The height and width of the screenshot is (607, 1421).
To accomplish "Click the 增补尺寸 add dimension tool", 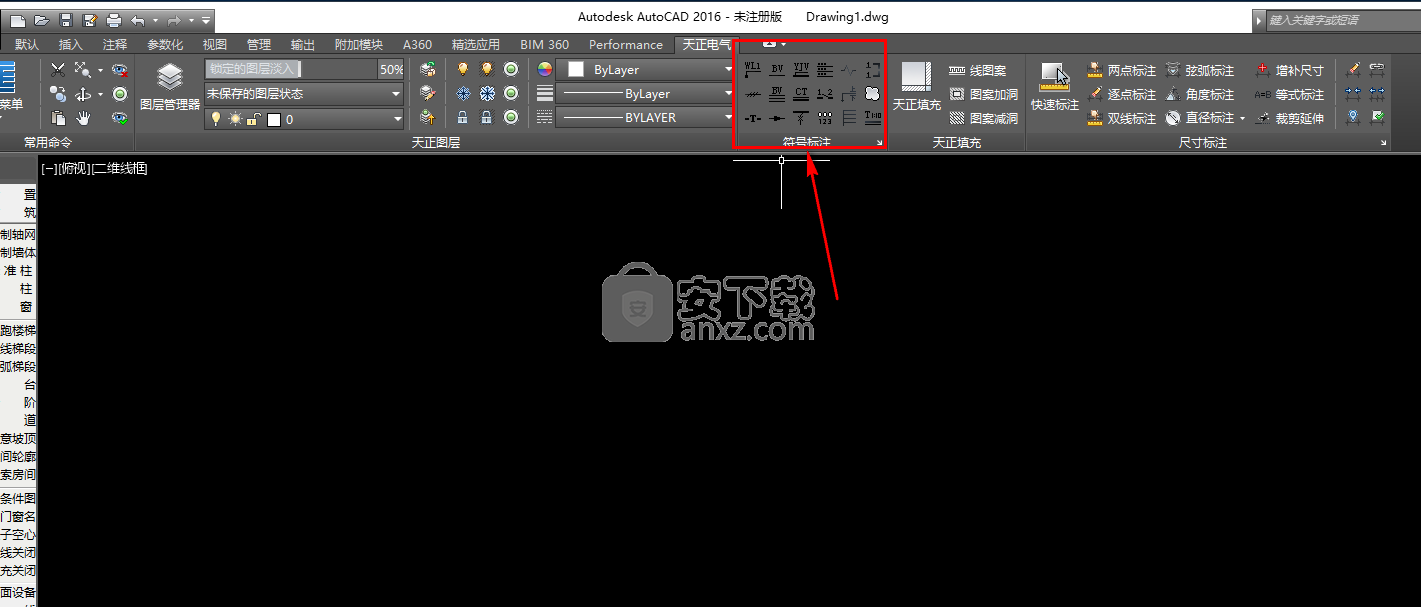I will click(1289, 71).
